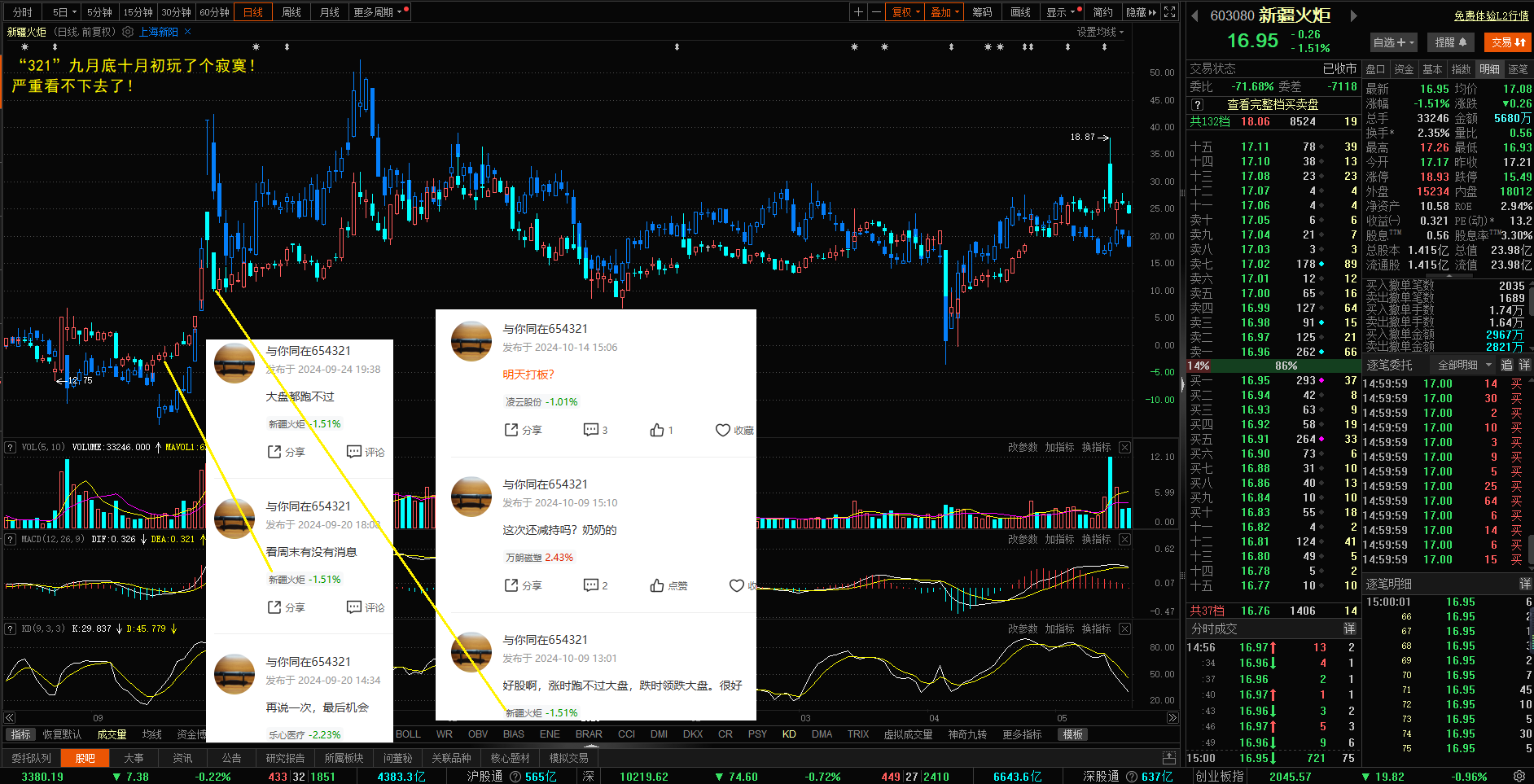Zoom out chart with the minus icon

click(x=876, y=12)
